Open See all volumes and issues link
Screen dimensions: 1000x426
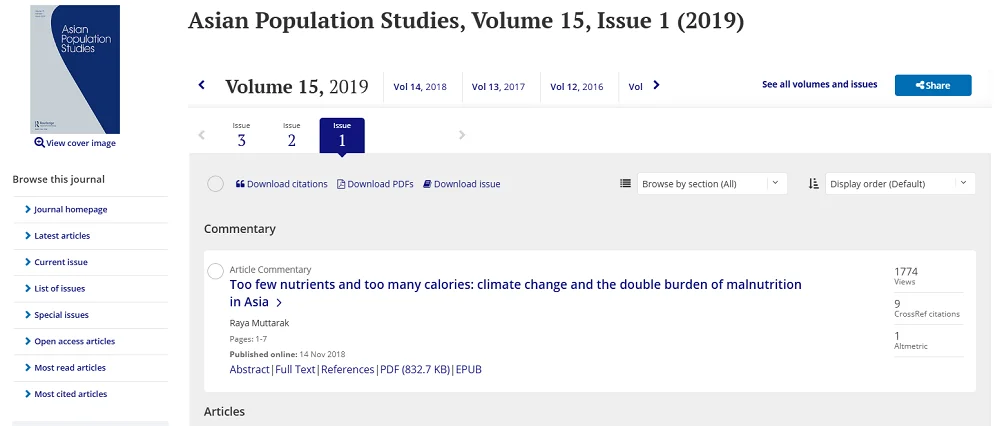click(x=819, y=85)
